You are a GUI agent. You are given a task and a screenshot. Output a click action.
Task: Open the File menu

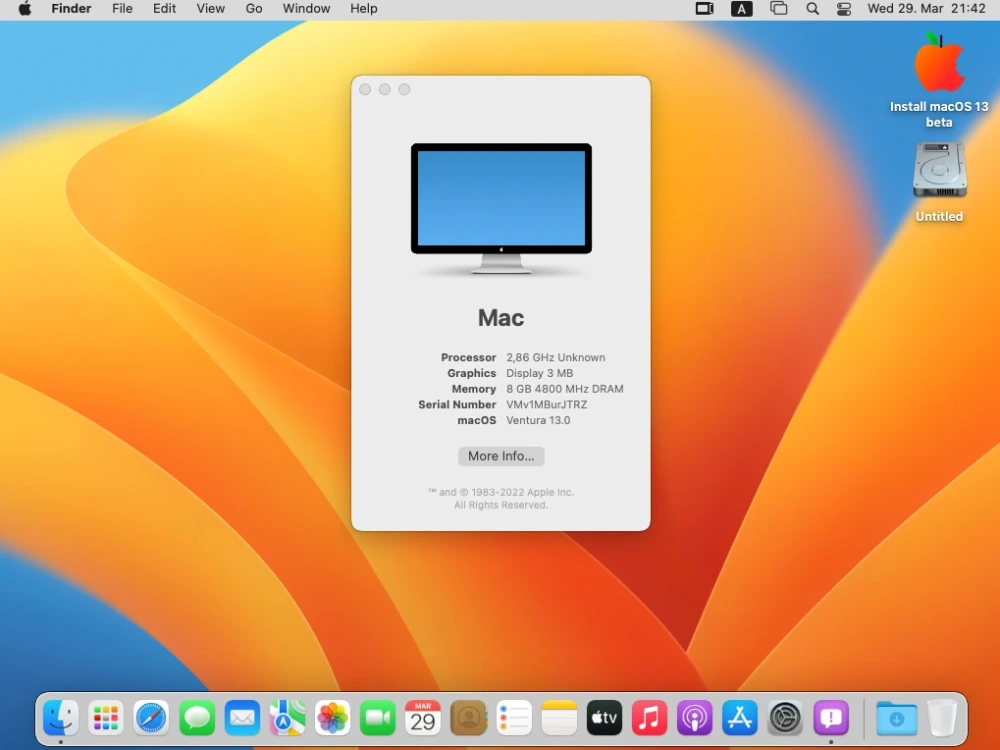click(122, 9)
